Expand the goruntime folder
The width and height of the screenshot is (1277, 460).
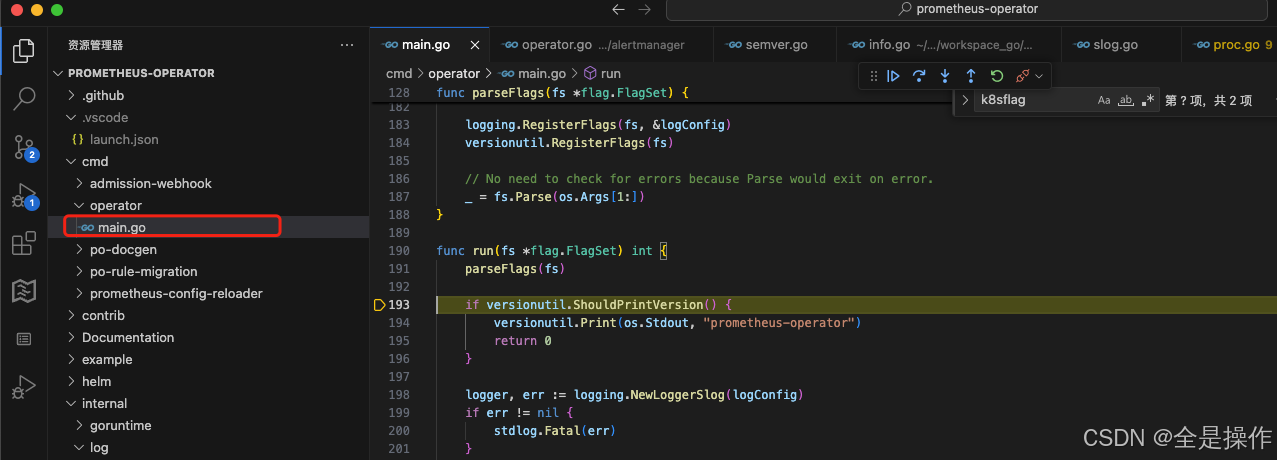208,425
